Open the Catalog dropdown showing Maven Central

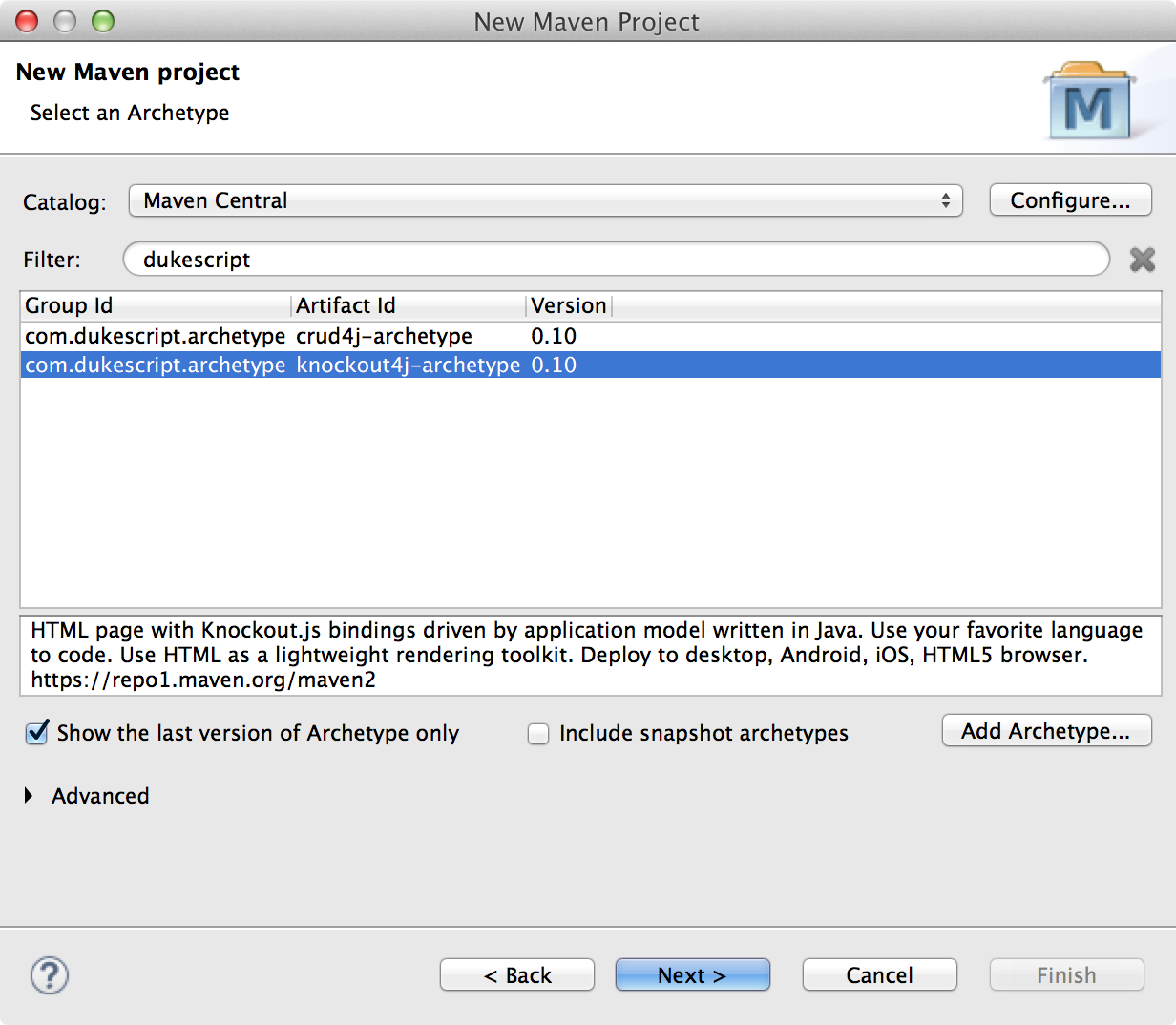[x=545, y=200]
